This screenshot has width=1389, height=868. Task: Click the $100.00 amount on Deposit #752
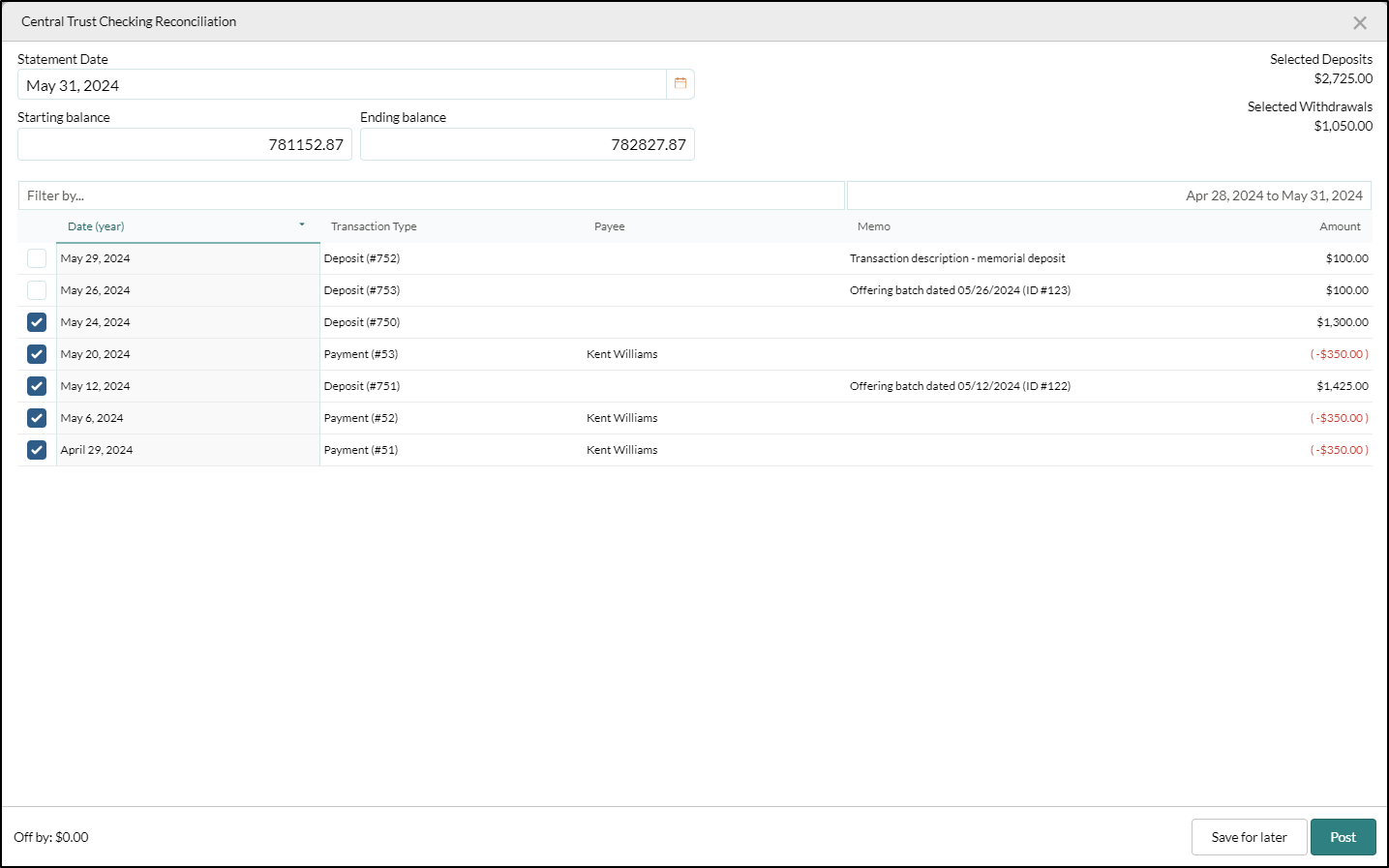(1347, 258)
